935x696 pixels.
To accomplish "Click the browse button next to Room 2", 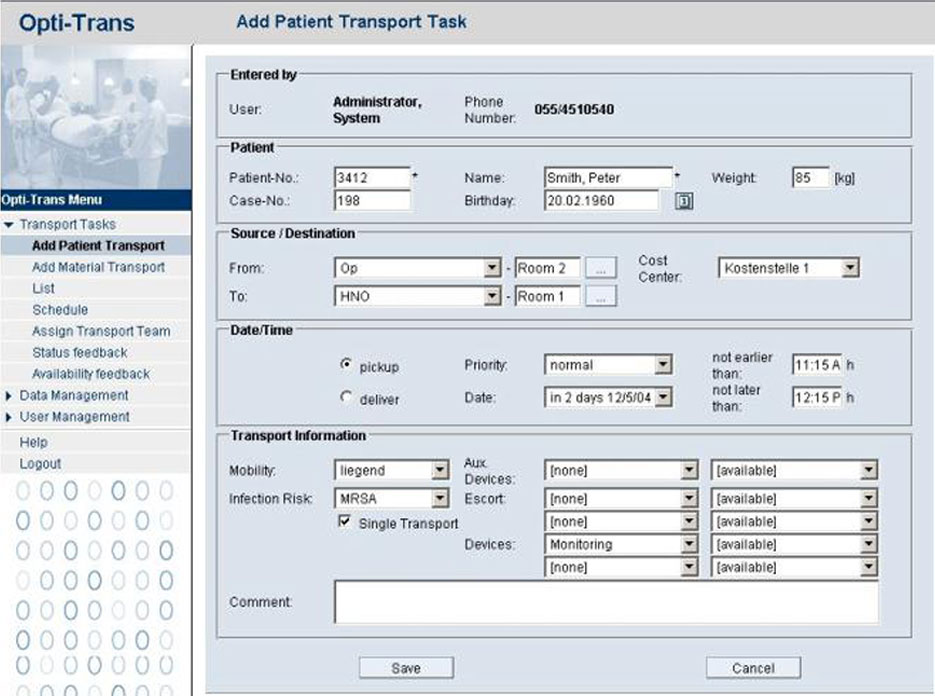I will point(600,268).
